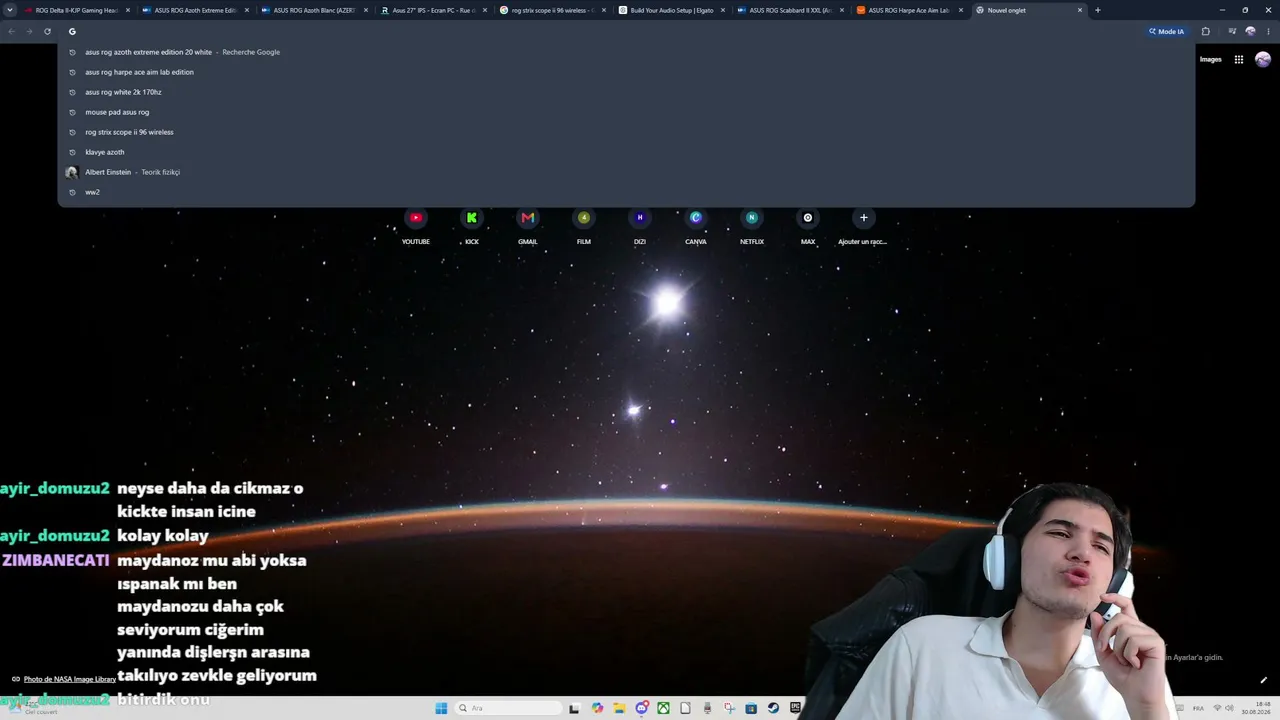Switch to ASUS ROG Azoth Blanc tab
Image resolution: width=1280 pixels, height=720 pixels.
point(314,10)
